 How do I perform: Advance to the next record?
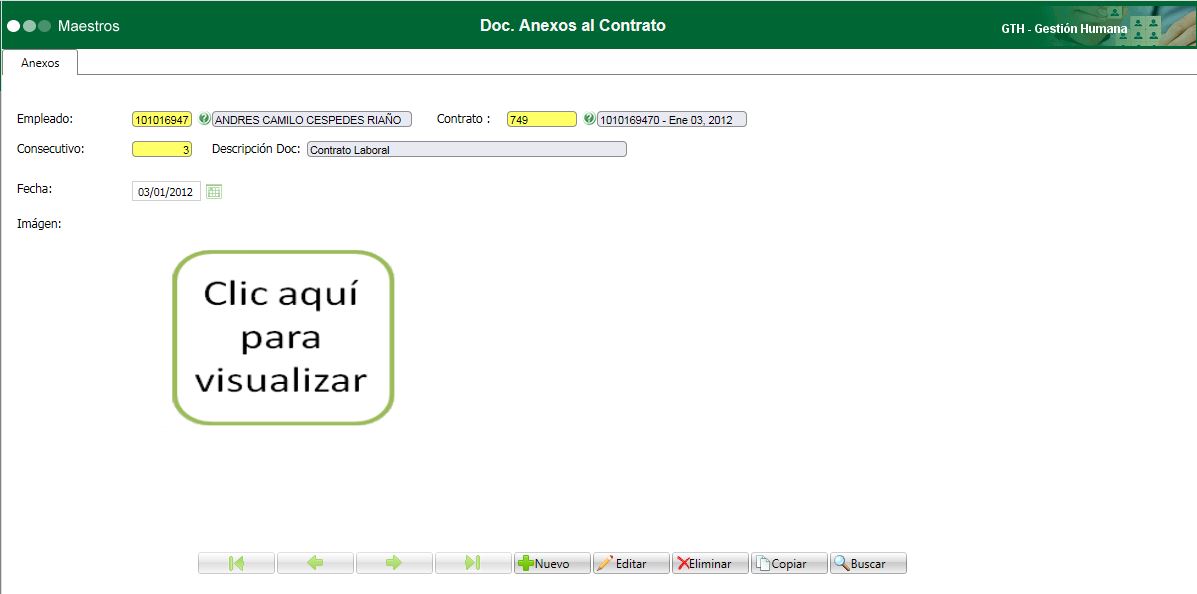click(394, 563)
